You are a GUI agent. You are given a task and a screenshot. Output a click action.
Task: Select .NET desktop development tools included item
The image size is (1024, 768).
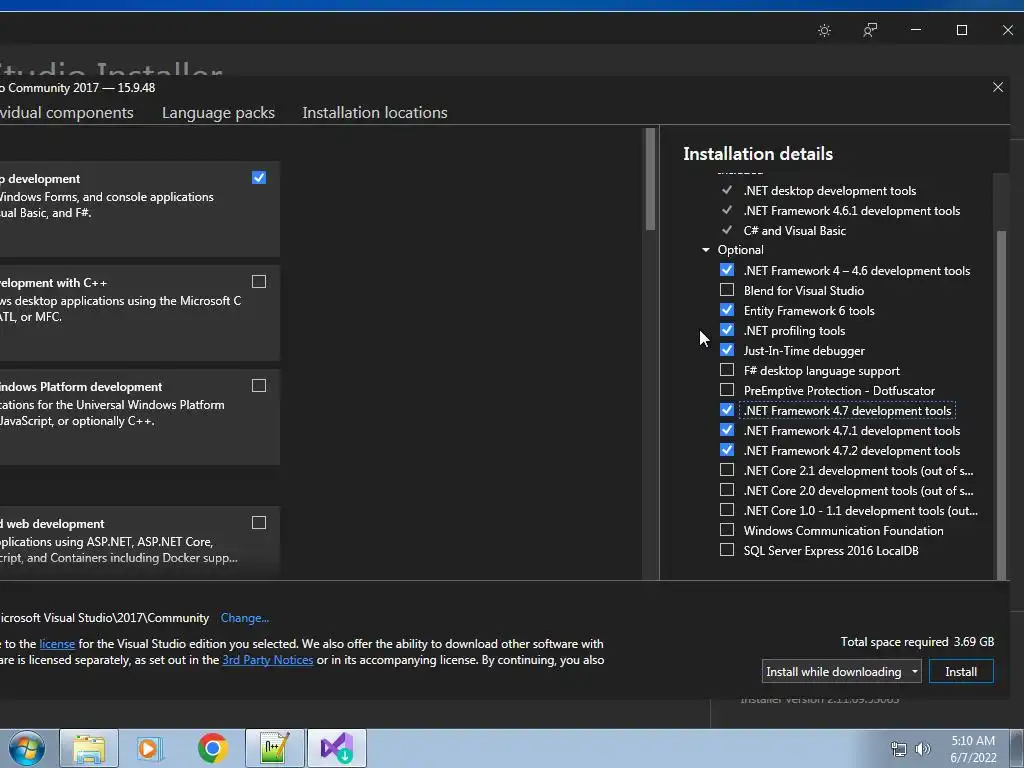829,191
